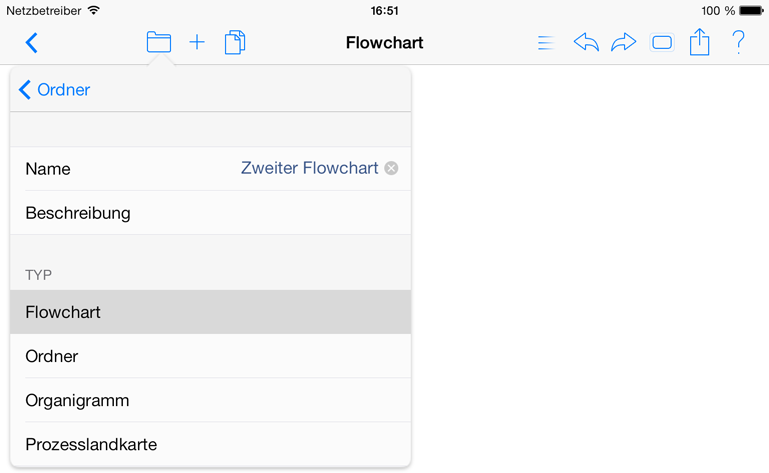This screenshot has height=473, width=769.
Task: Clear the Name field text
Action: coord(391,168)
